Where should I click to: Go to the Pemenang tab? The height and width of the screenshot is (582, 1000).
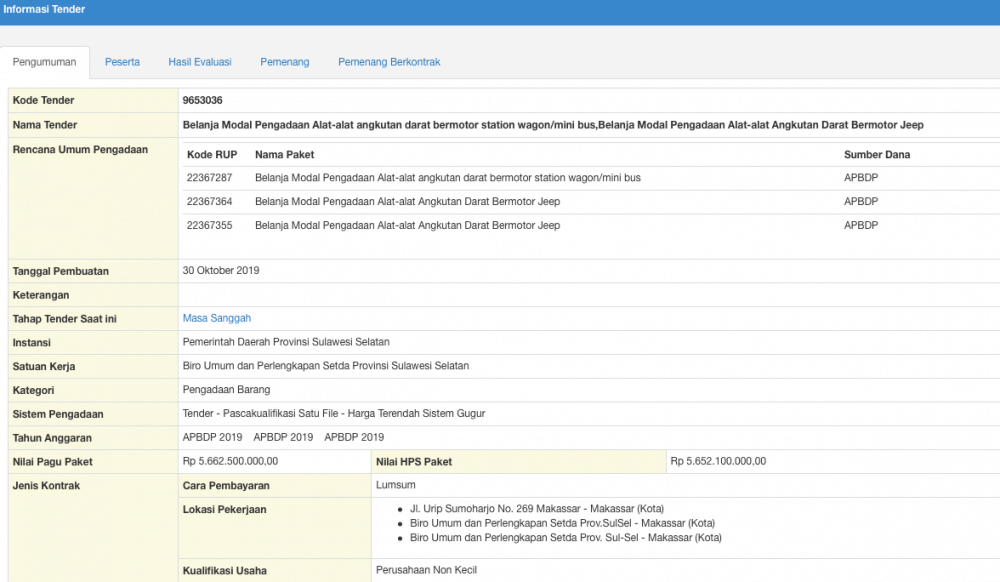pos(285,62)
